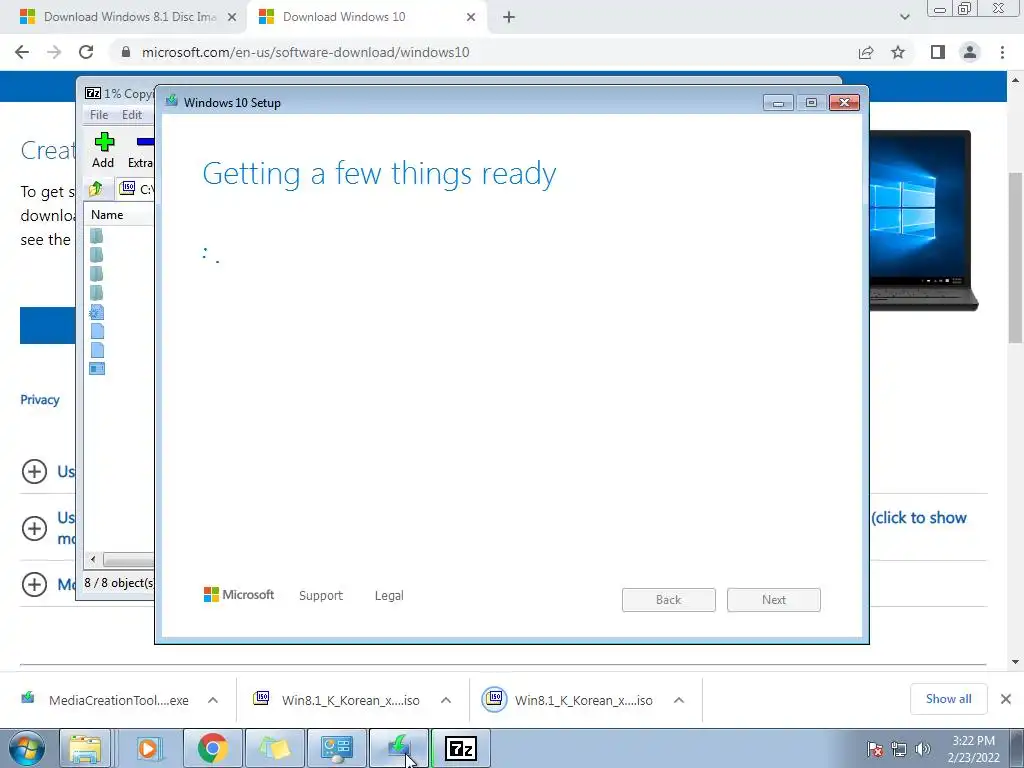Open a new Chrome tab
The image size is (1024, 768).
click(509, 18)
